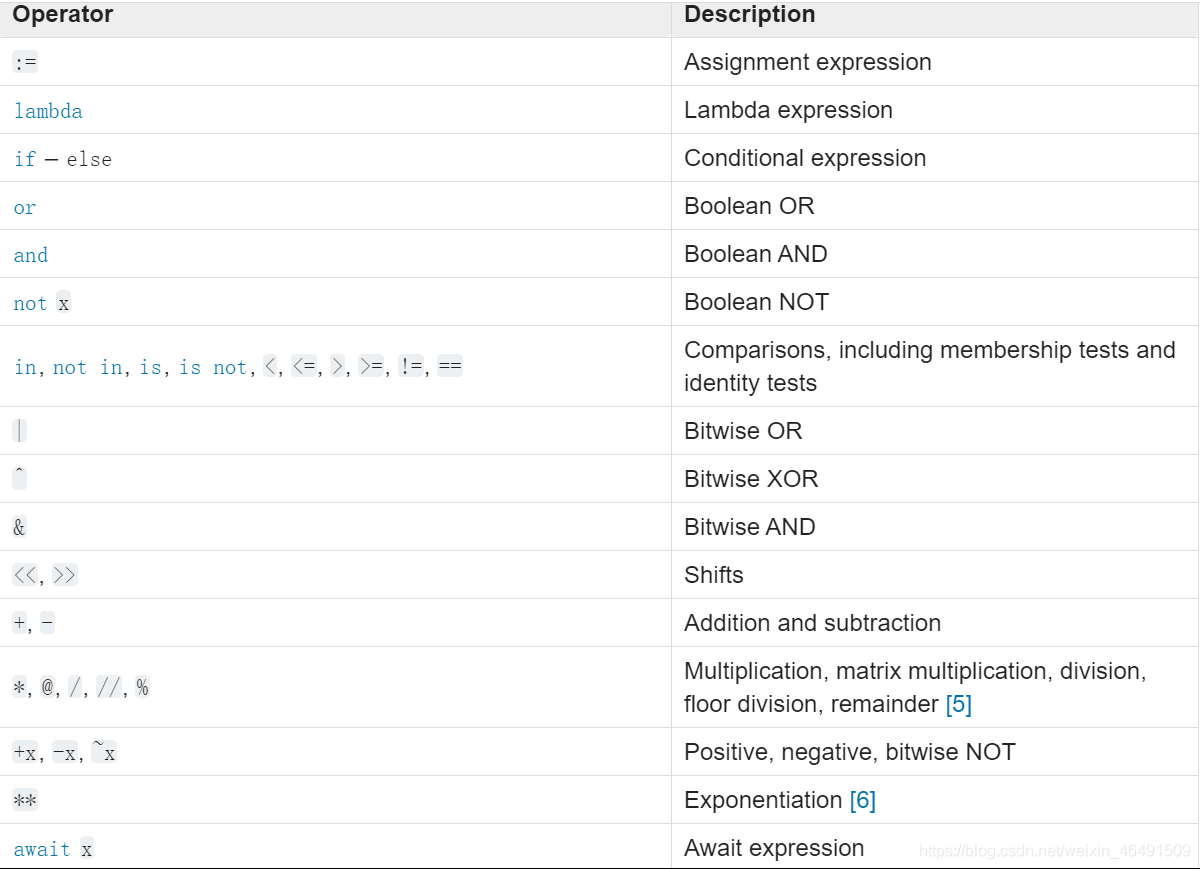Click the Description column header

[750, 15]
